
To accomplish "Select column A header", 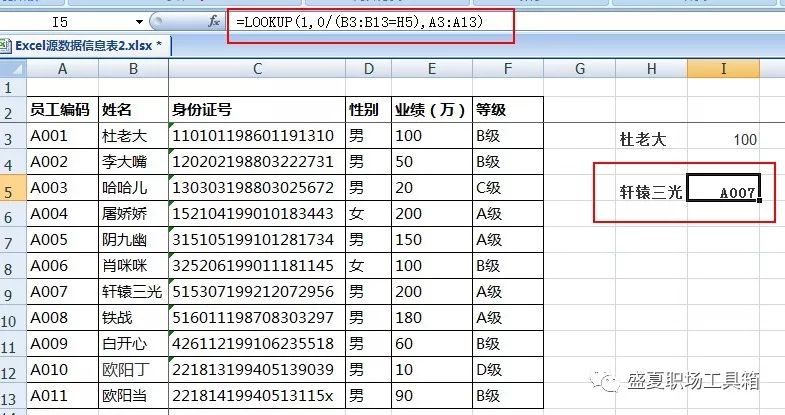I will (63, 69).
